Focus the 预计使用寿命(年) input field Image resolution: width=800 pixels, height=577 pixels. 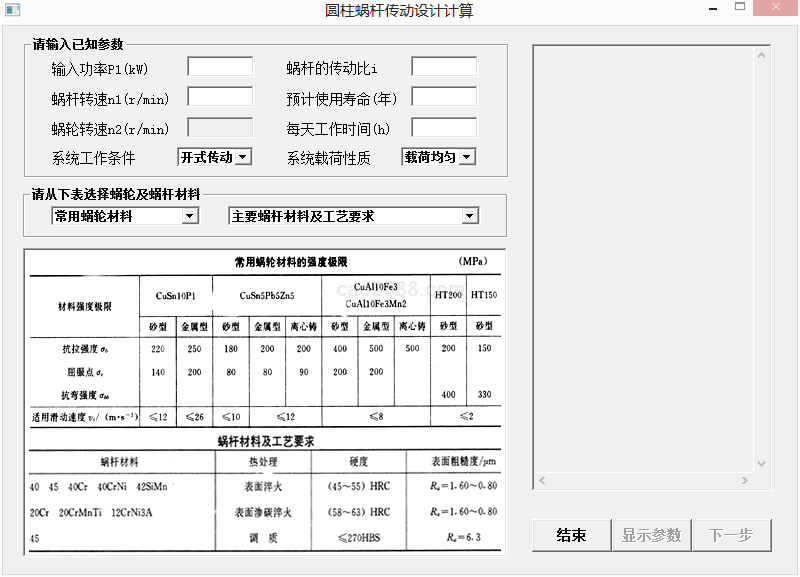click(x=443, y=97)
